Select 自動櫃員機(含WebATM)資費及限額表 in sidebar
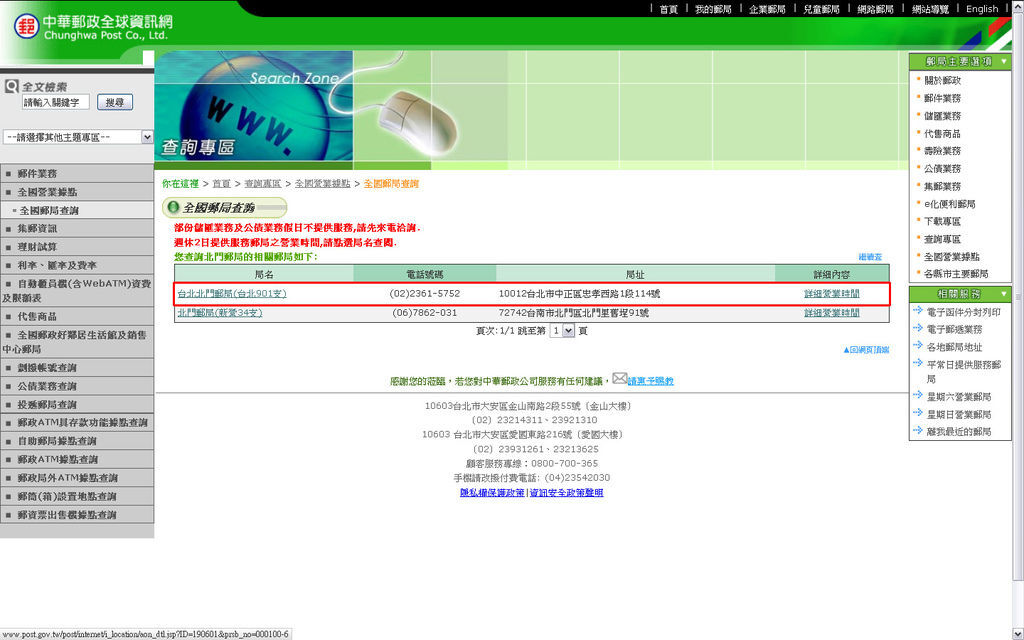This screenshot has width=1024, height=640. click(77, 291)
